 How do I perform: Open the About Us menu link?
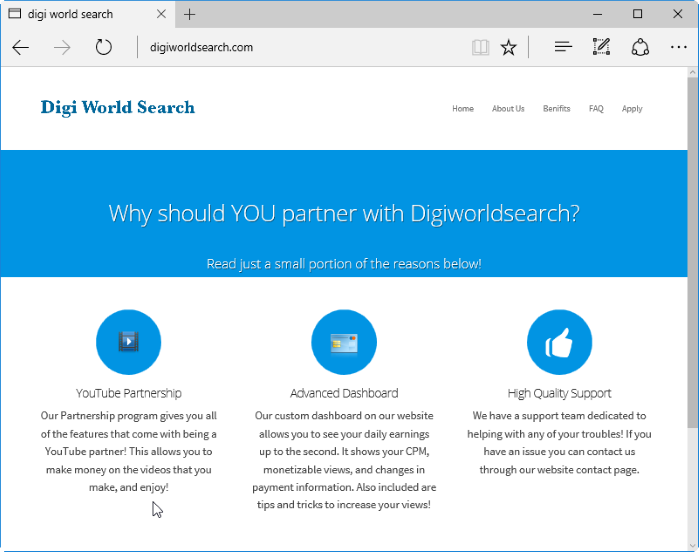(x=508, y=109)
